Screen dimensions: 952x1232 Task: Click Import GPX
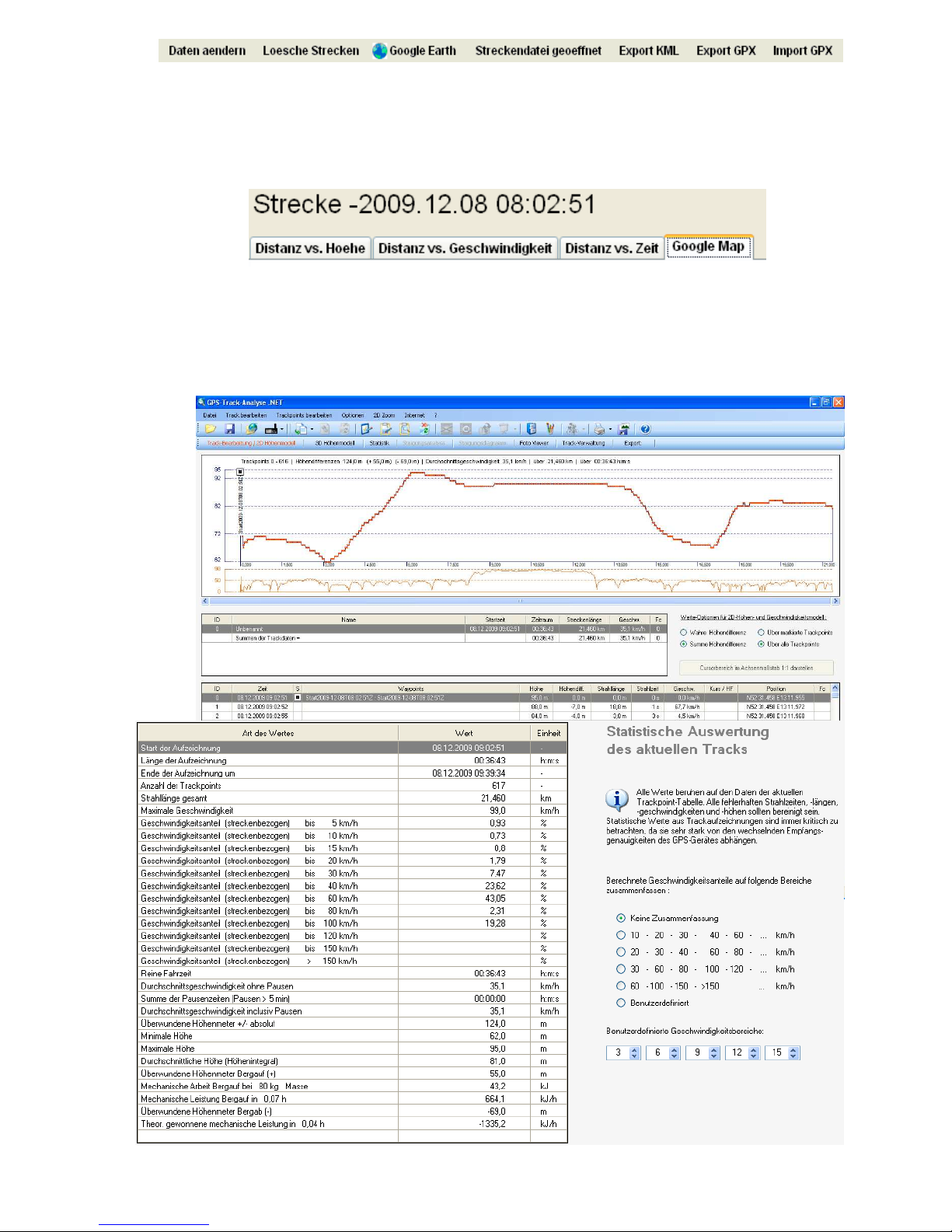tap(803, 51)
